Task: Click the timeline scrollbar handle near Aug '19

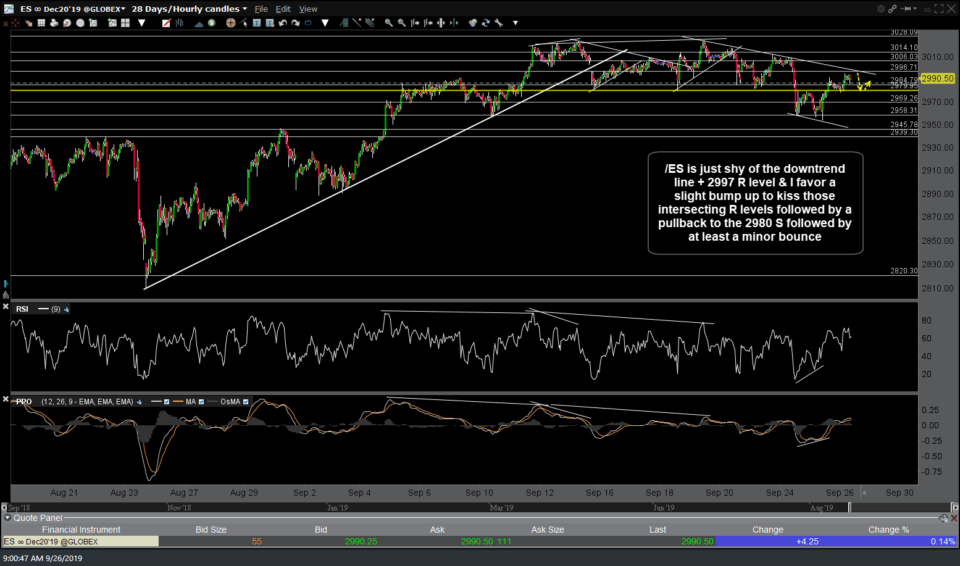Action: coord(849,507)
